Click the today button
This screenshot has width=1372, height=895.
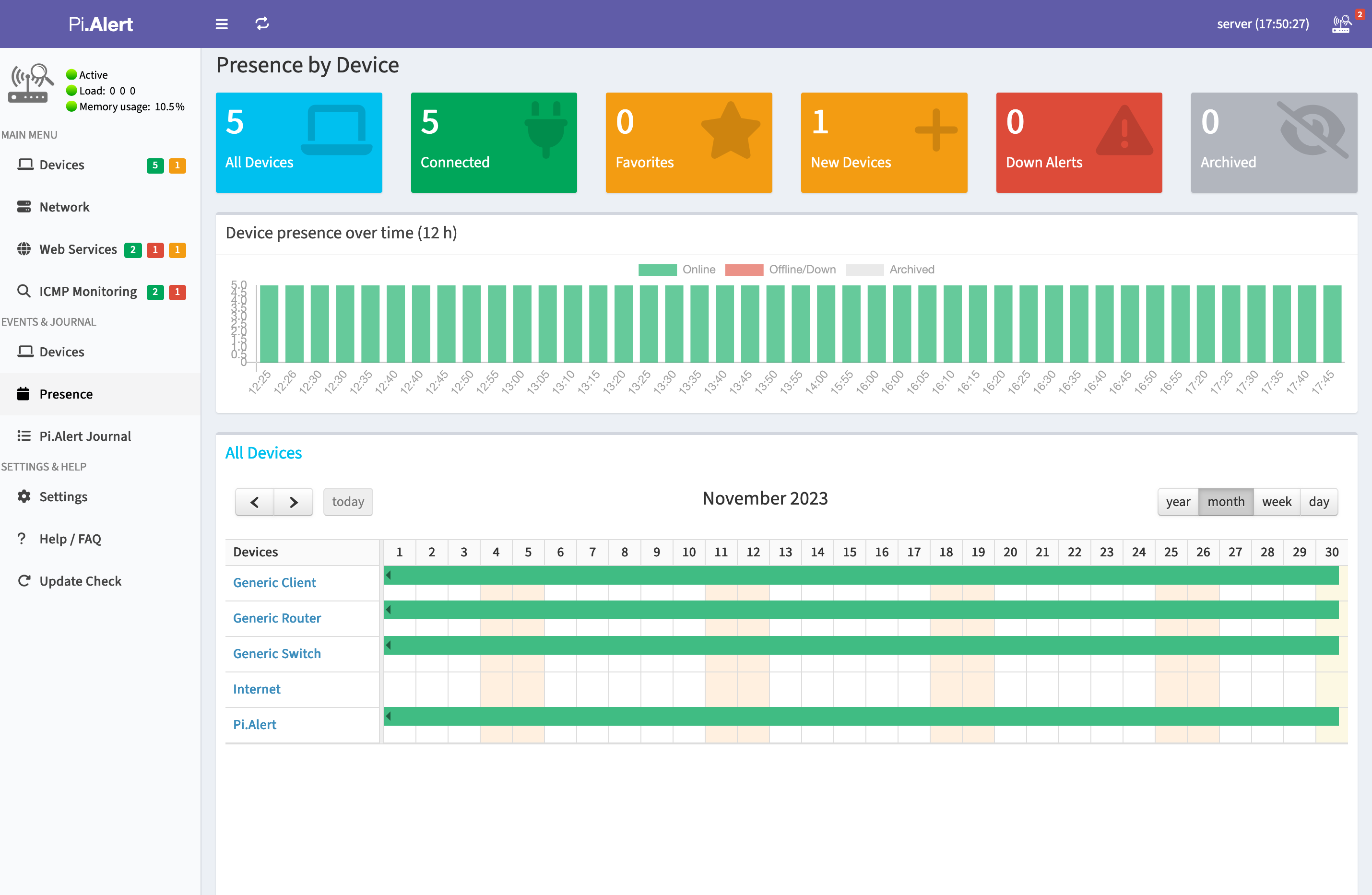(348, 501)
